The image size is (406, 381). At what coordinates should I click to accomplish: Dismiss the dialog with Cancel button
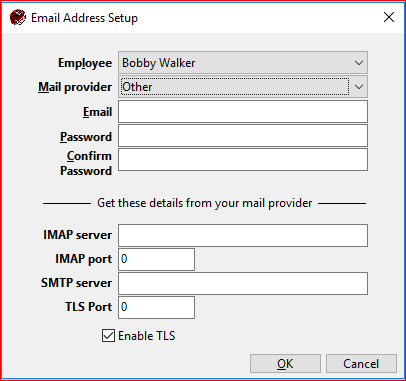[361, 364]
